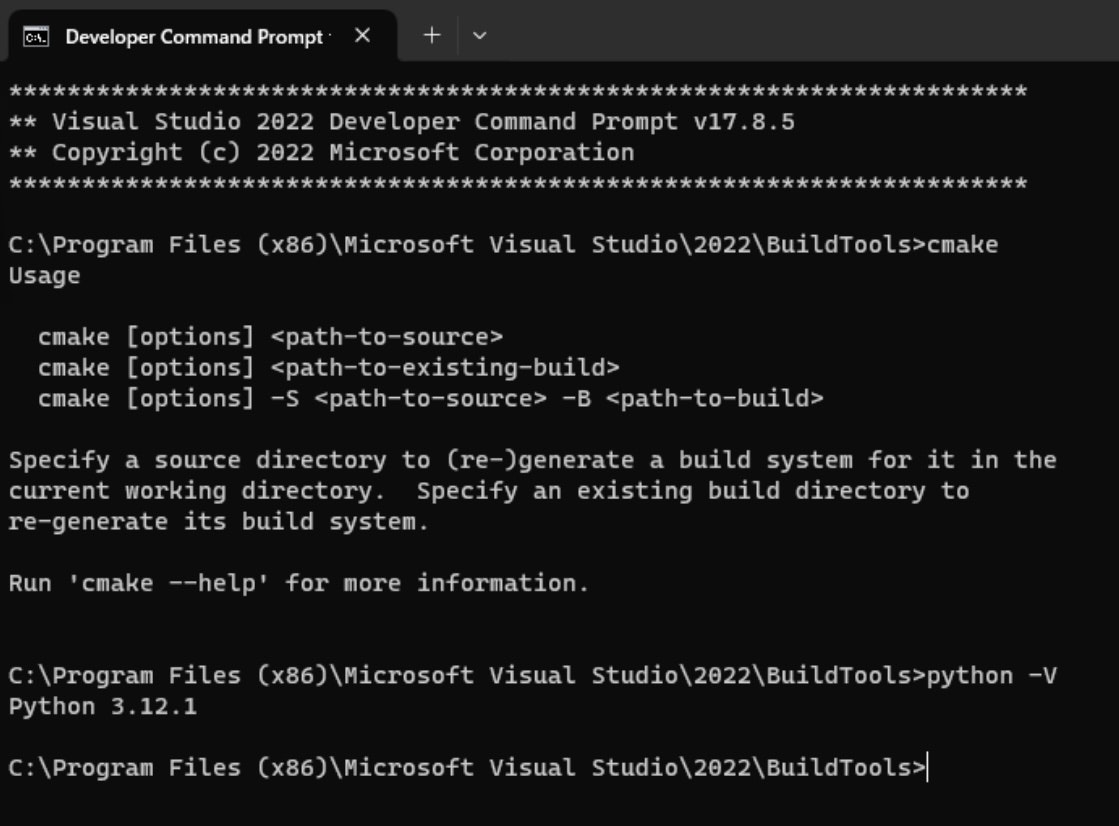Expand the new tab profile dropdown chevron

click(479, 36)
